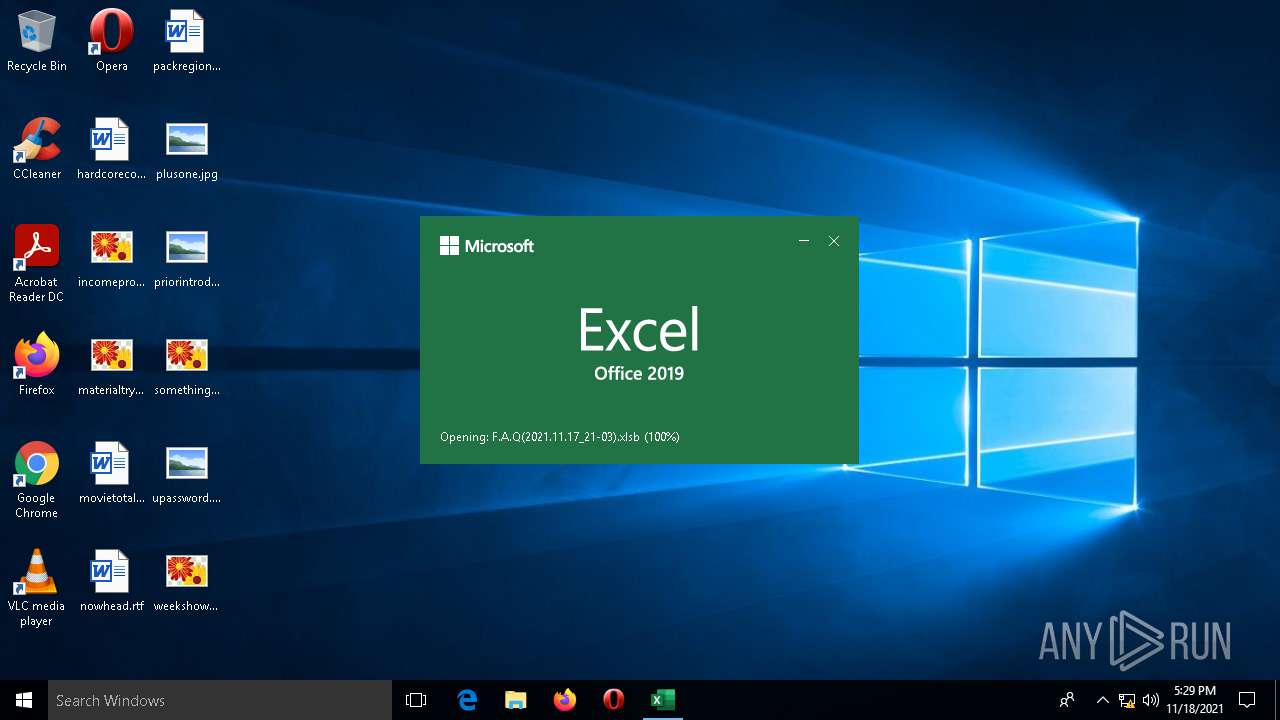Select the weekshow image file icon
Viewport: 1280px width, 720px height.
click(x=186, y=580)
